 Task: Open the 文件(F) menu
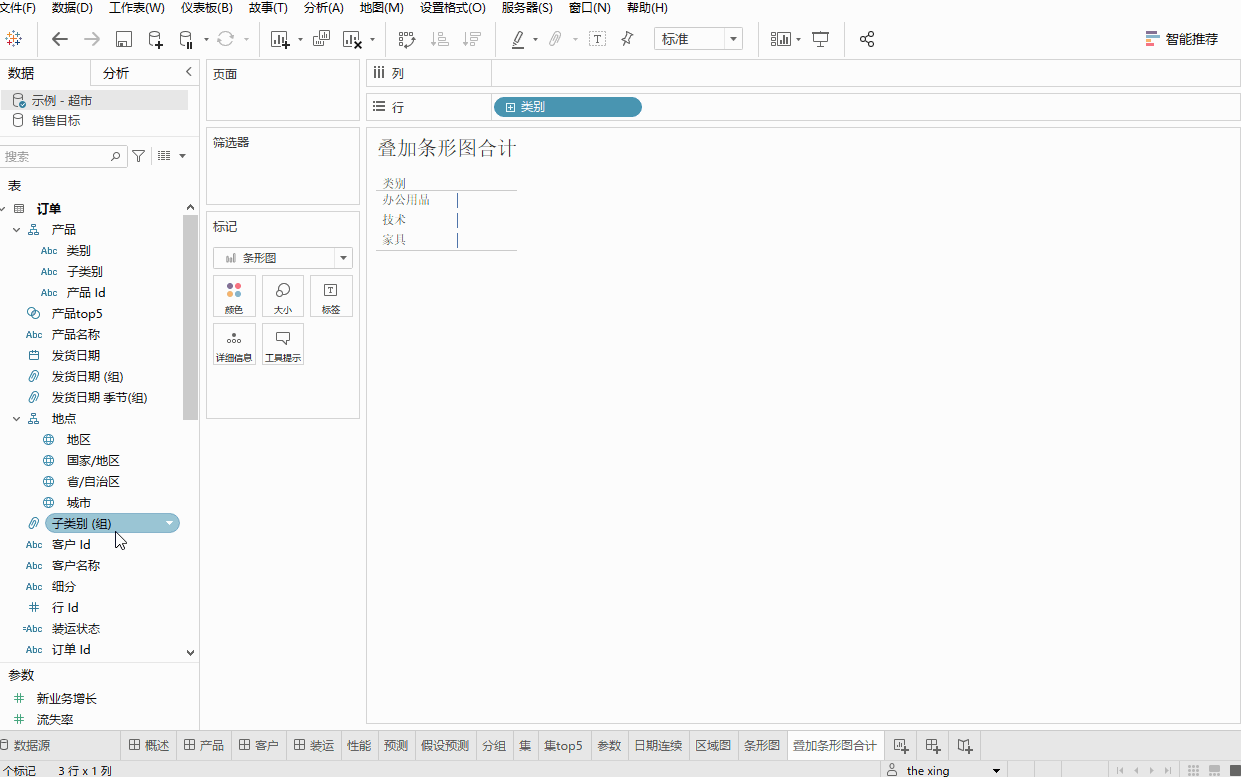[17, 8]
